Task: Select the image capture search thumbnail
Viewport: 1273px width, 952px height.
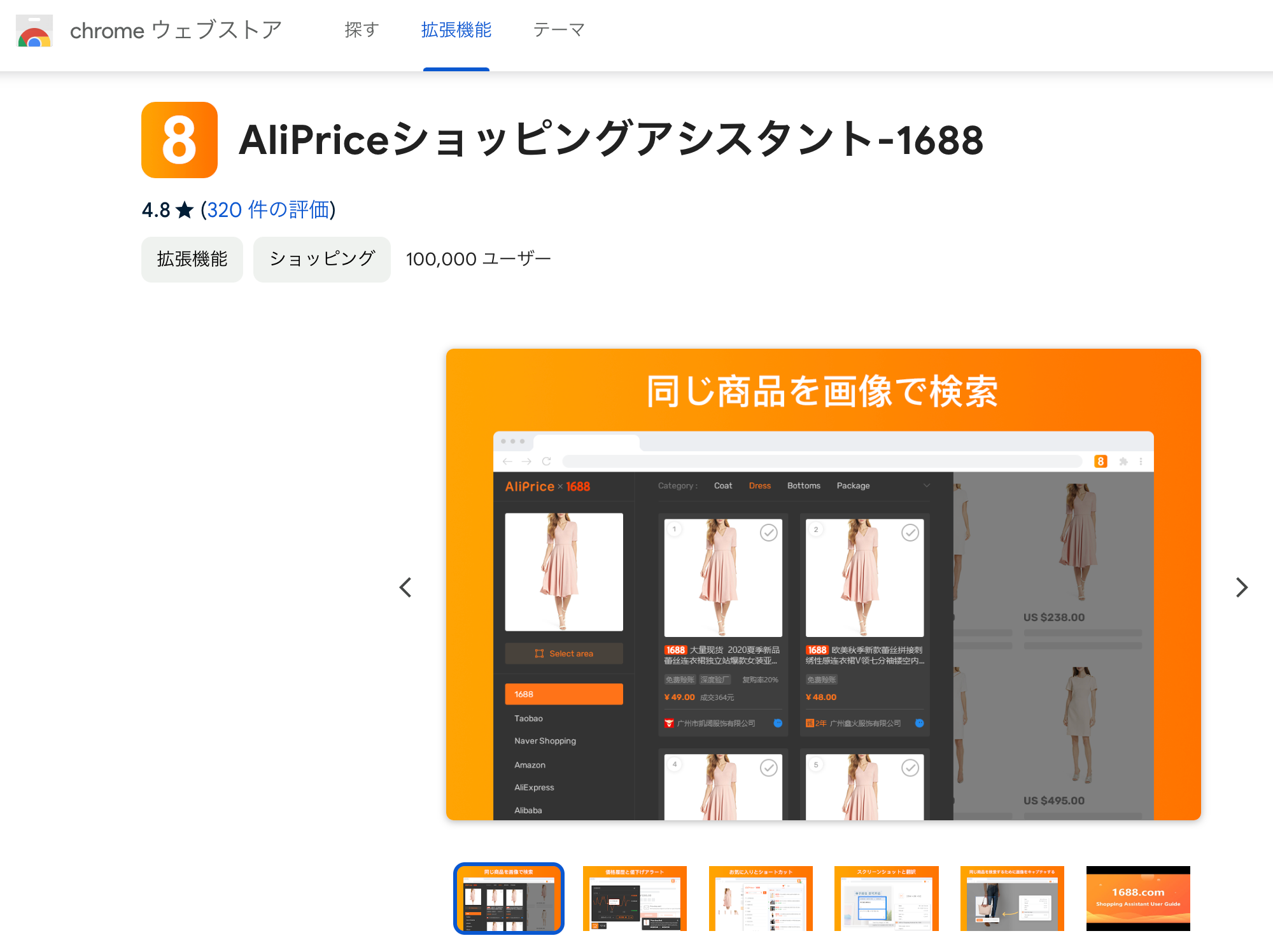Action: tap(1012, 898)
